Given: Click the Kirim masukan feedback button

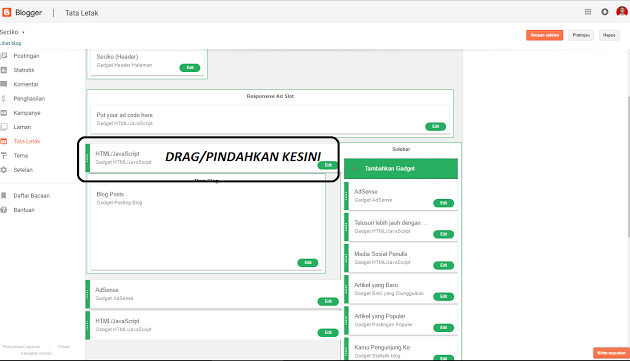Looking at the screenshot, I should [x=611, y=353].
